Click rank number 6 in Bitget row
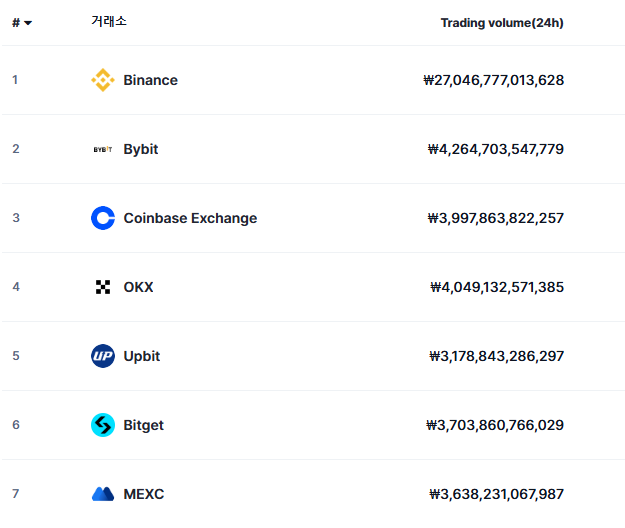 [x=16, y=424]
